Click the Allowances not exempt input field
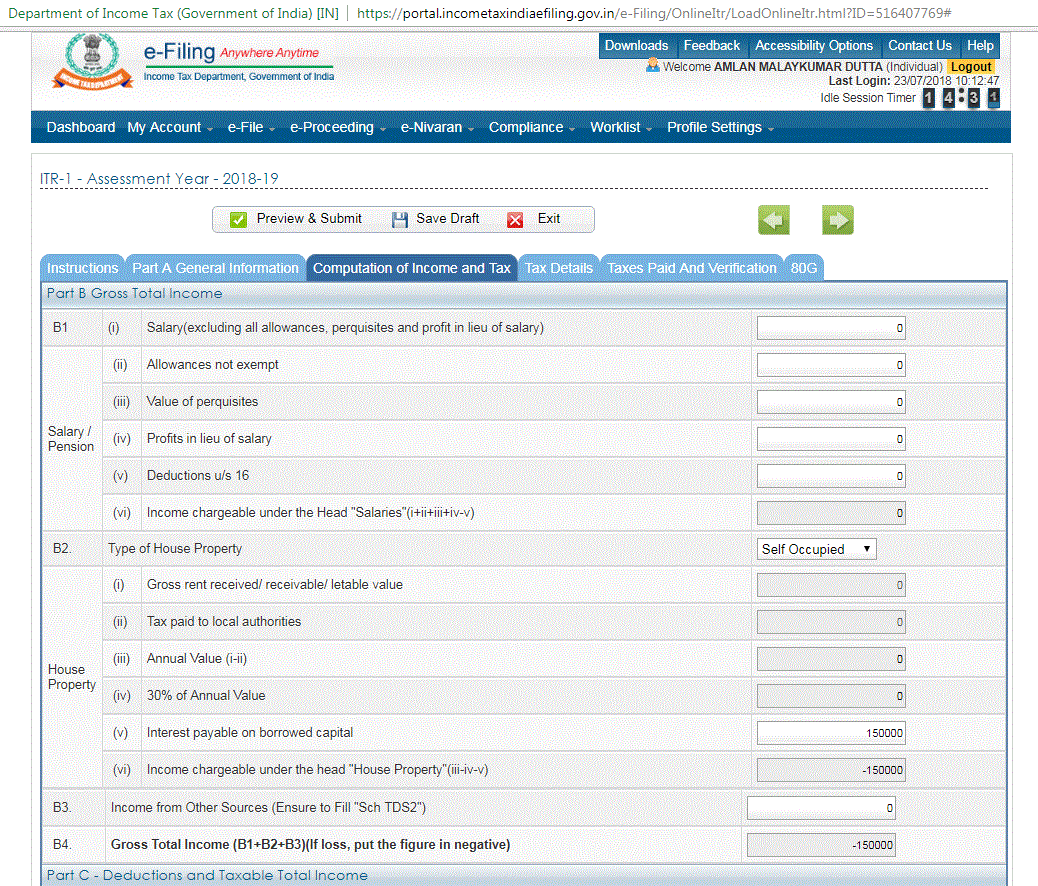 [x=831, y=365]
